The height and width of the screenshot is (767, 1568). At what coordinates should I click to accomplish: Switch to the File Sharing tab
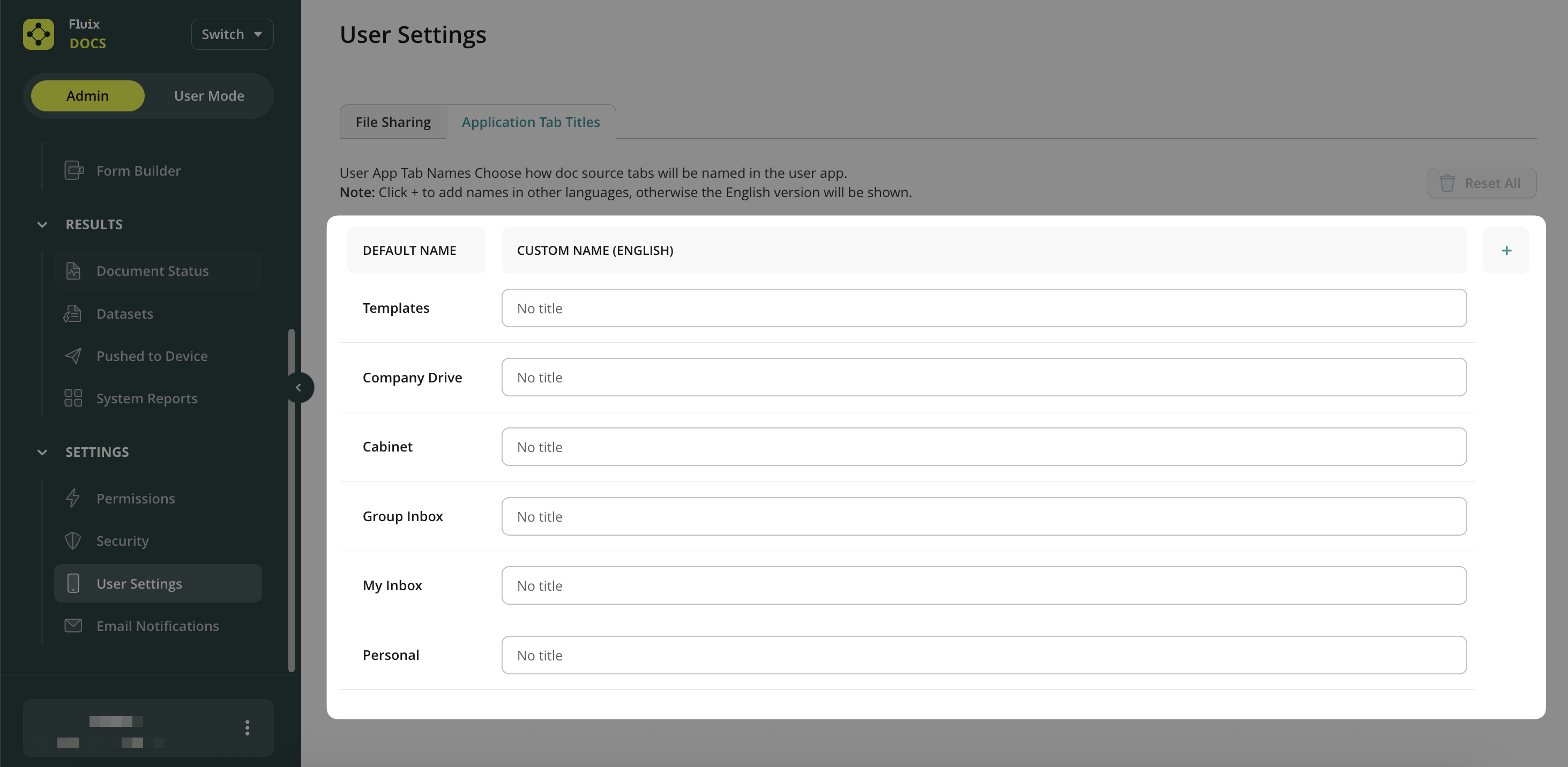[x=393, y=122]
